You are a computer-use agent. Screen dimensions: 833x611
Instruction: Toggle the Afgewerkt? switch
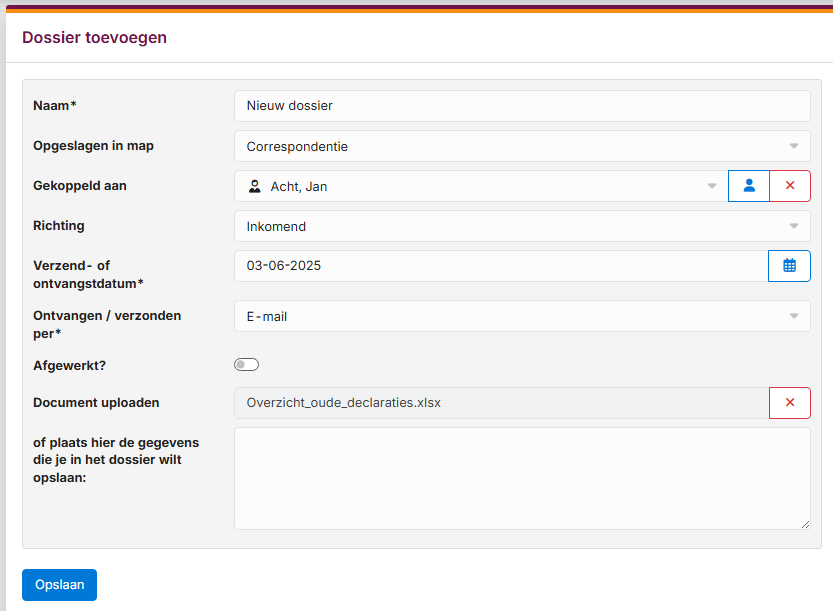(x=246, y=364)
